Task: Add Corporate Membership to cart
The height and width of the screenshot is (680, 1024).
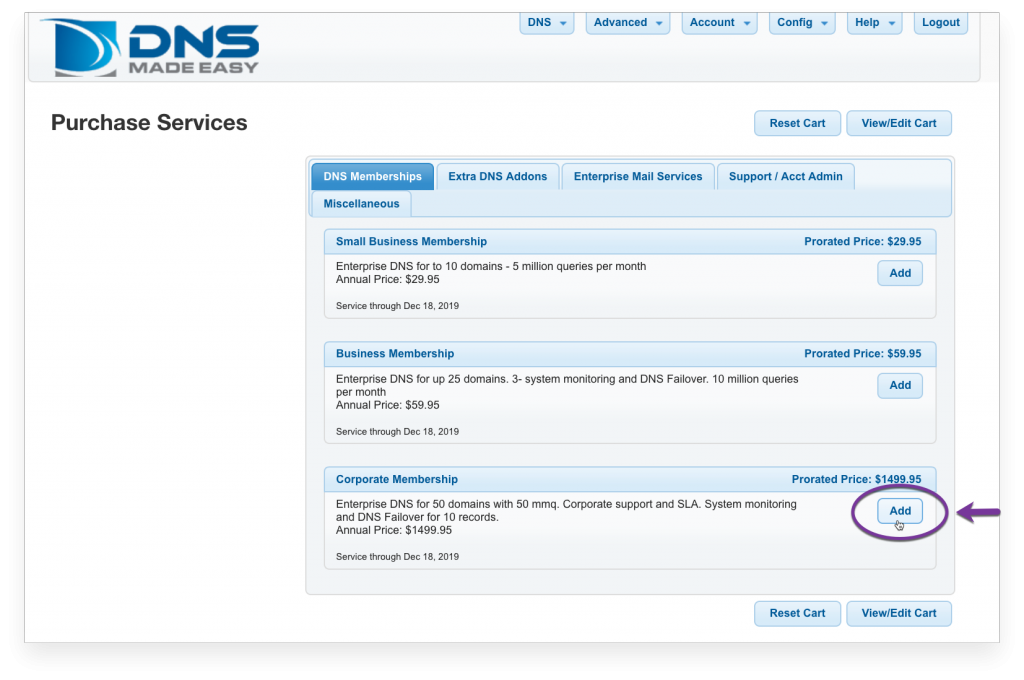Action: pyautogui.click(x=900, y=511)
